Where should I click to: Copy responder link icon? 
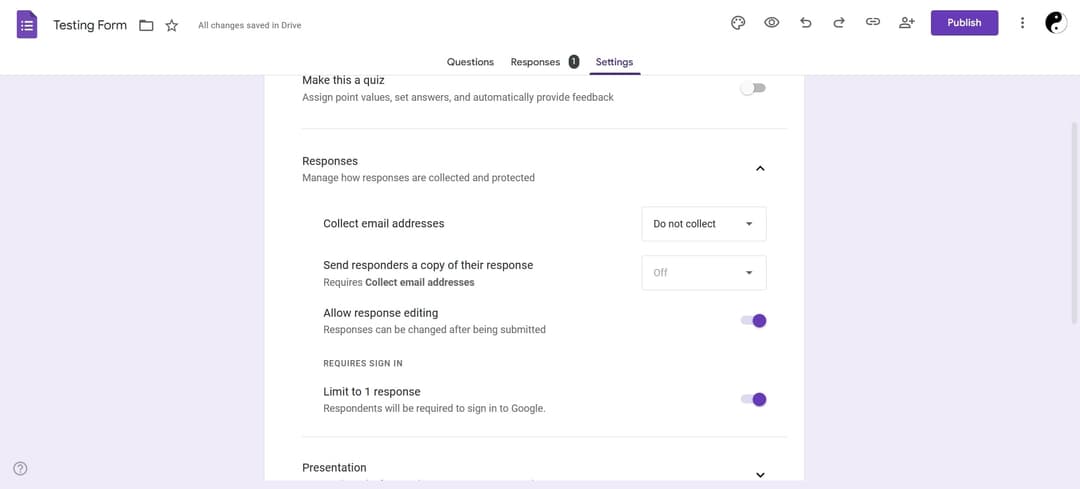point(873,23)
